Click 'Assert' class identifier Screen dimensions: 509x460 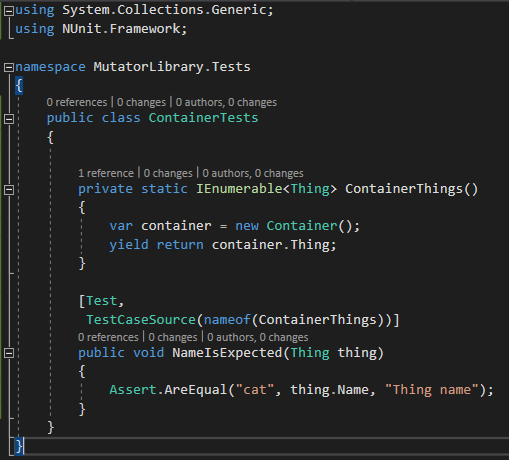point(133,390)
